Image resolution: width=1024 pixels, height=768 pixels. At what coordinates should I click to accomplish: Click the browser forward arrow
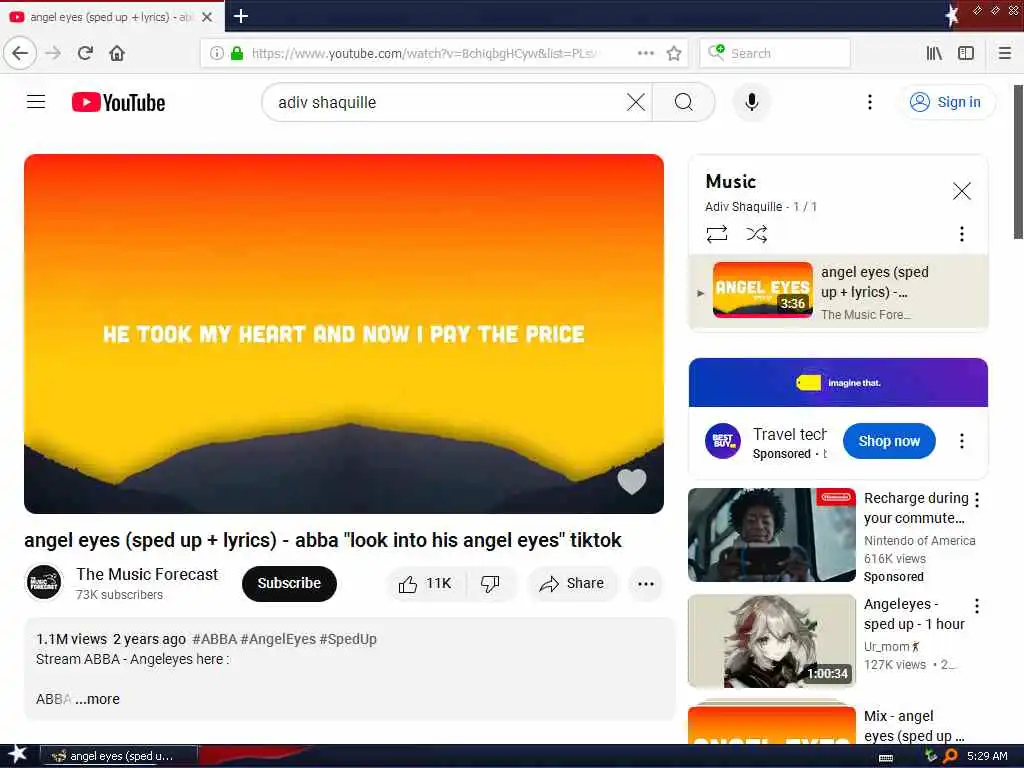pos(53,53)
